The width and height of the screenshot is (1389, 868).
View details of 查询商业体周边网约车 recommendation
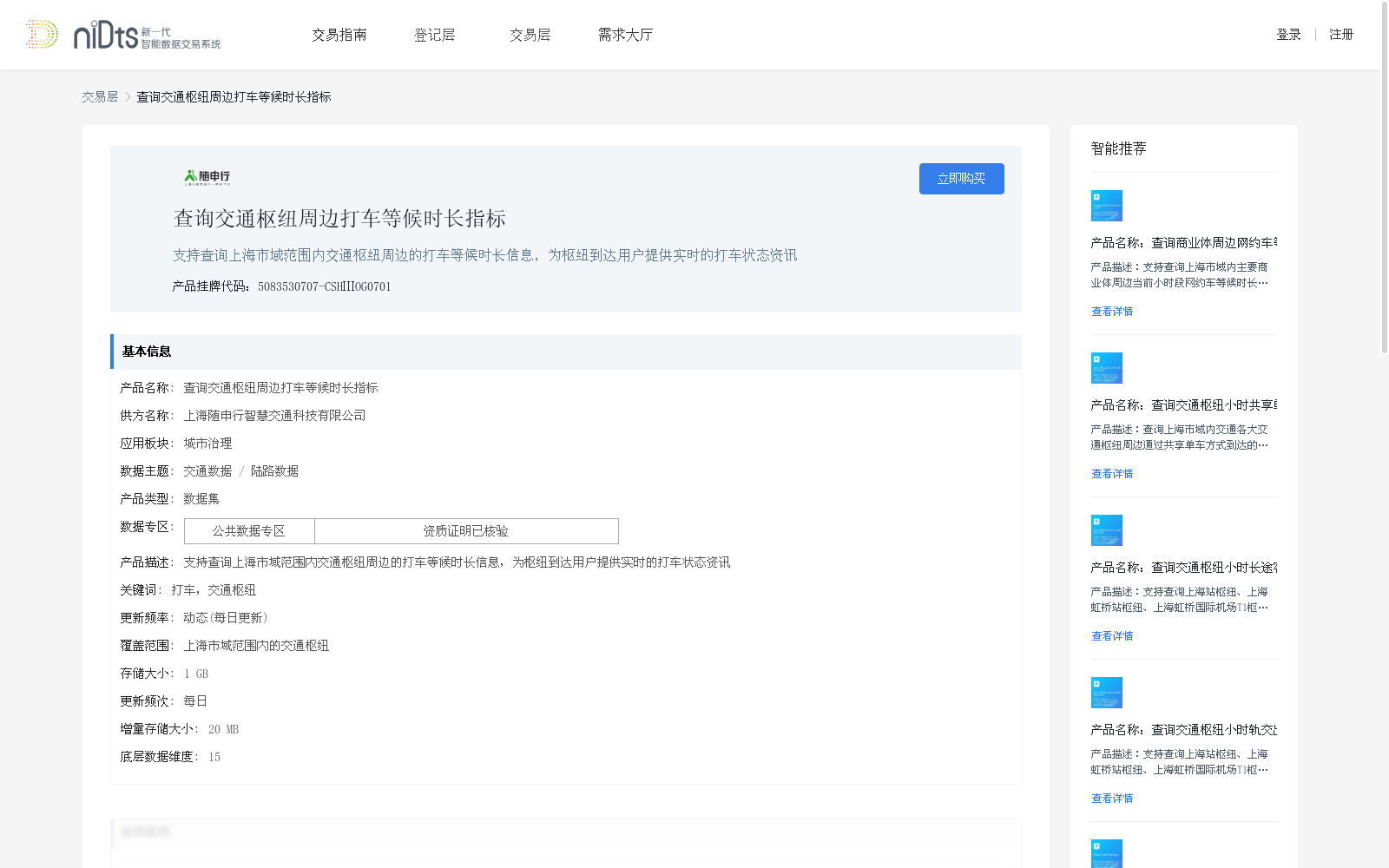coord(1112,312)
